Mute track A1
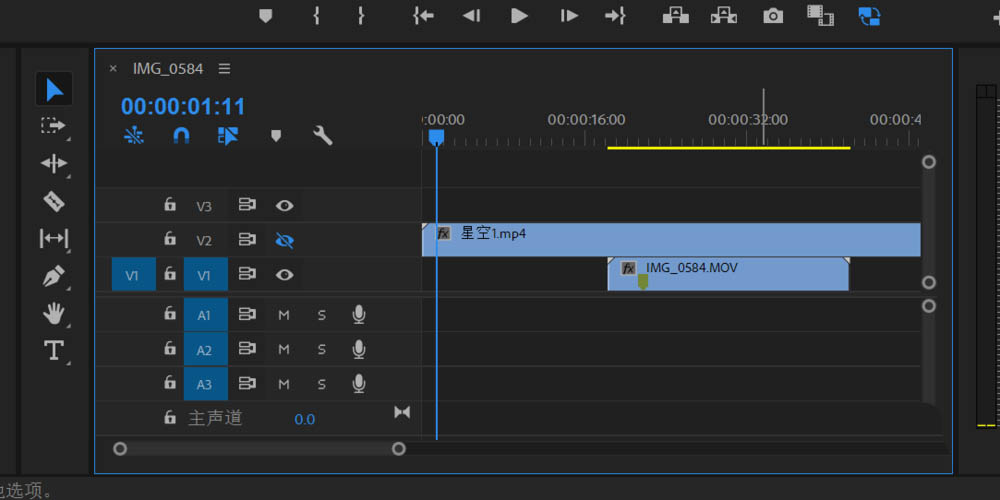This screenshot has height=500, width=1000. click(284, 314)
